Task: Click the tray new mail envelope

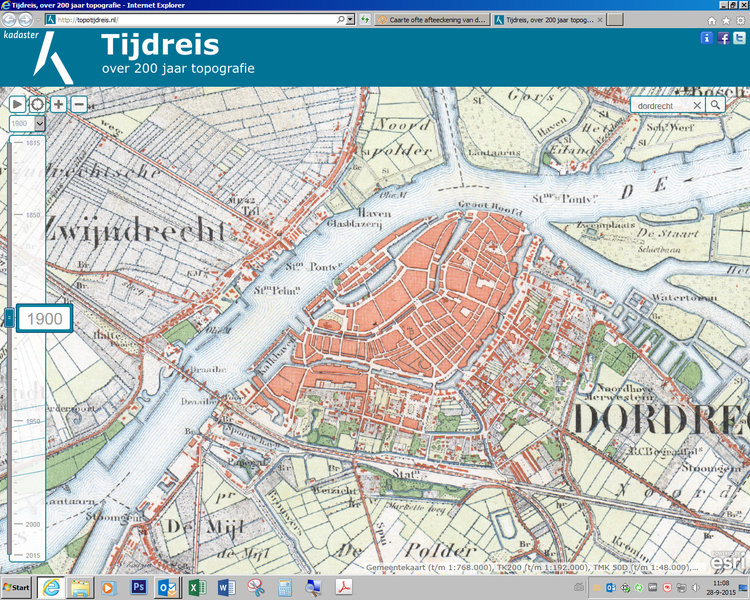Action: (596, 587)
